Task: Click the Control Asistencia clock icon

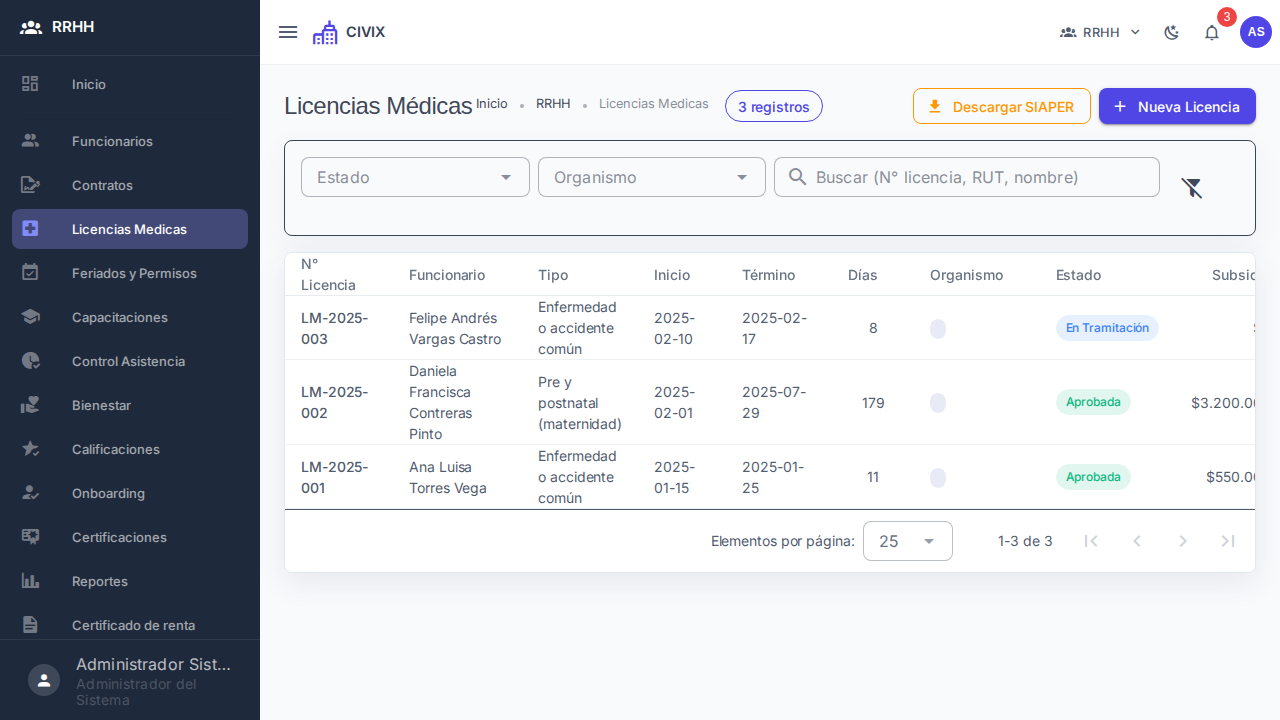Action: [x=31, y=361]
